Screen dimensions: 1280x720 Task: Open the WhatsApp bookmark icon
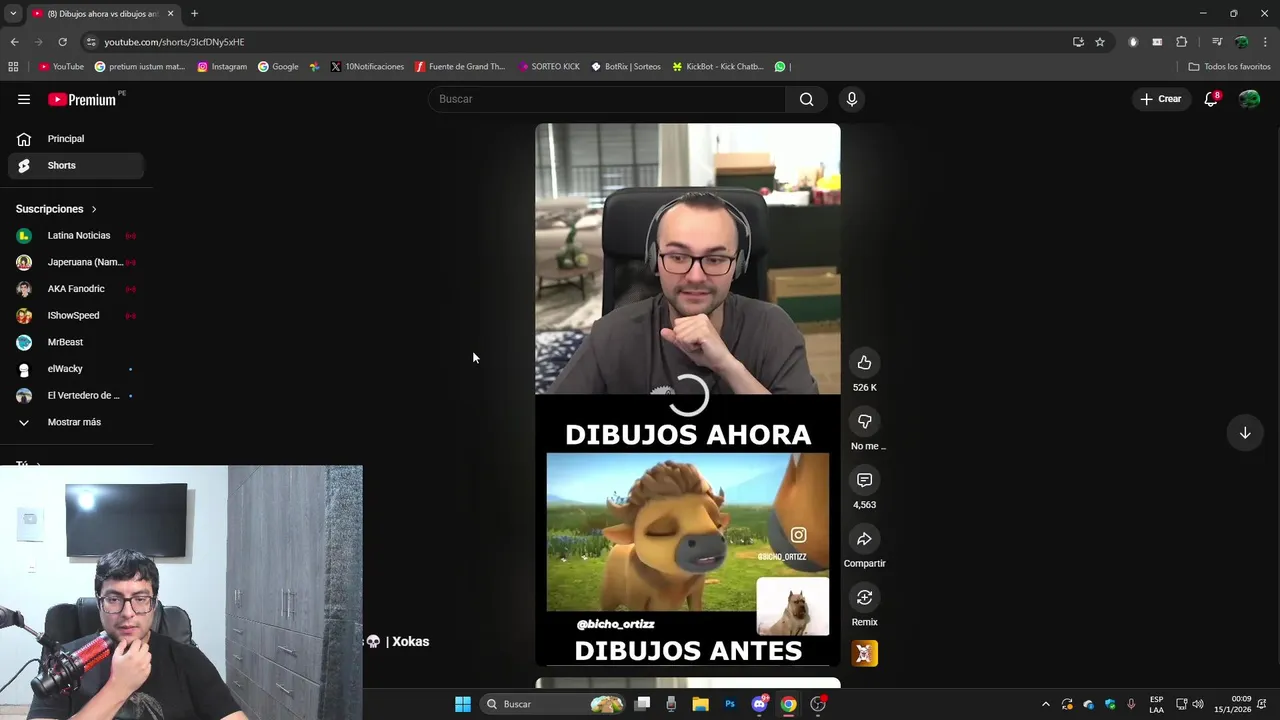[780, 67]
